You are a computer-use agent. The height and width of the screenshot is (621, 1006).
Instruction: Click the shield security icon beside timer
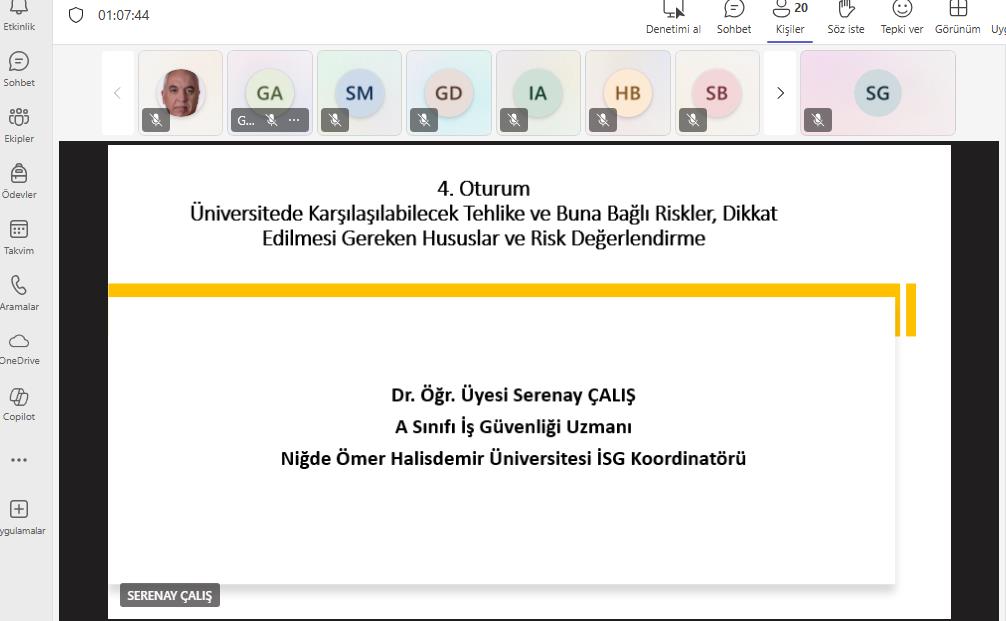(x=76, y=15)
